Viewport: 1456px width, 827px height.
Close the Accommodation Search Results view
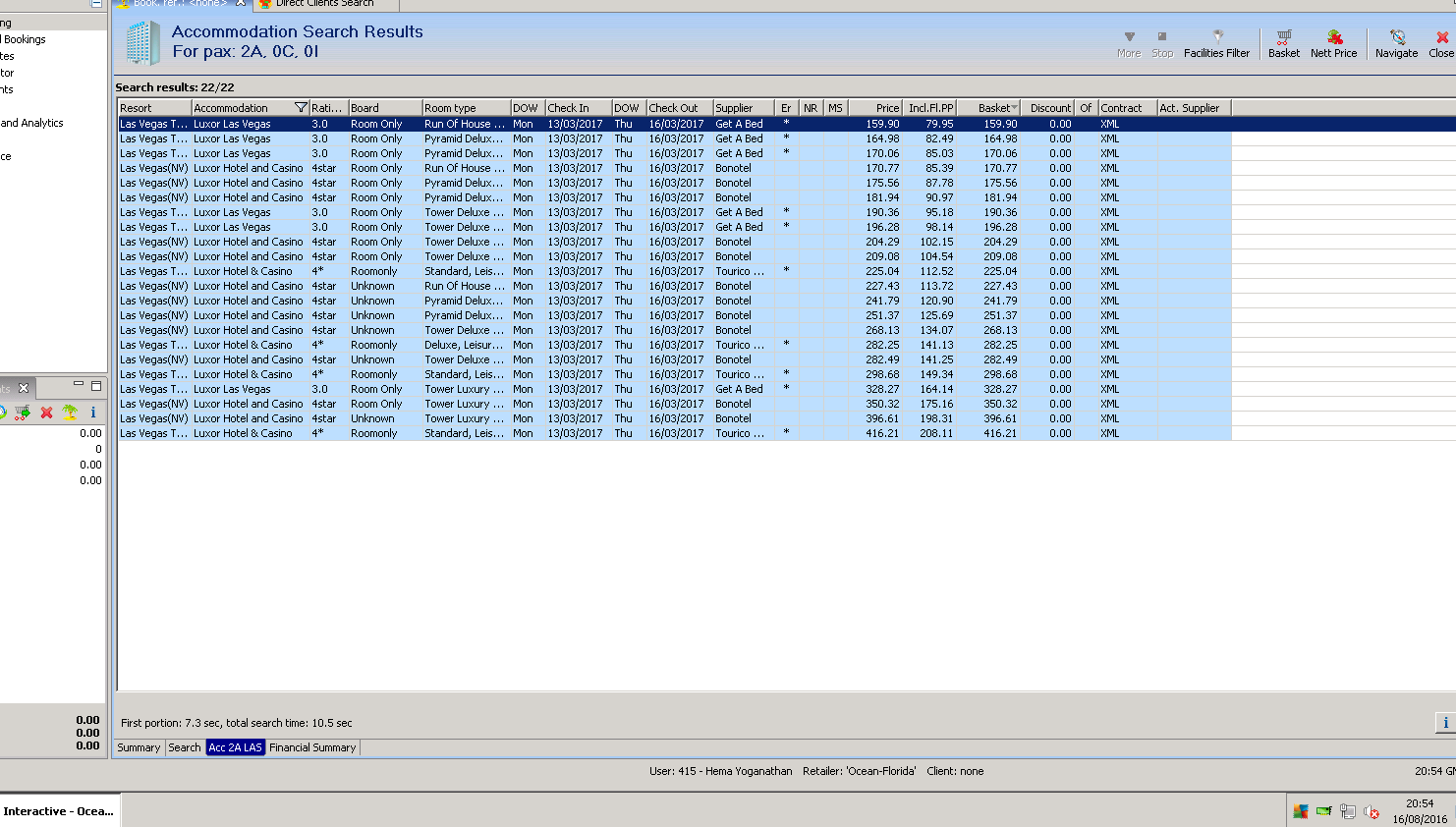click(1441, 44)
